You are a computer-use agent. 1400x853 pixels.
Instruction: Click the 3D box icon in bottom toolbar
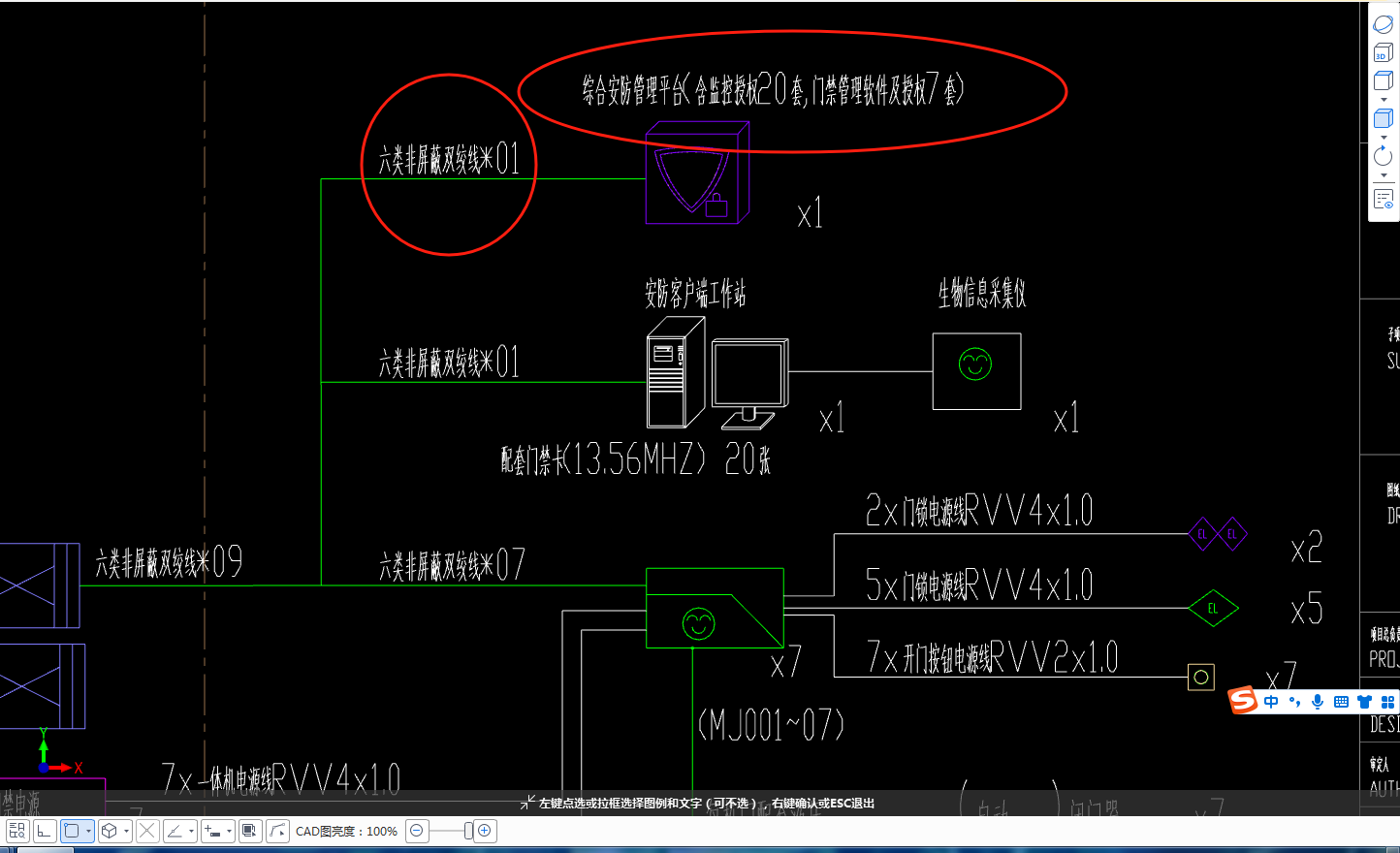coord(110,831)
